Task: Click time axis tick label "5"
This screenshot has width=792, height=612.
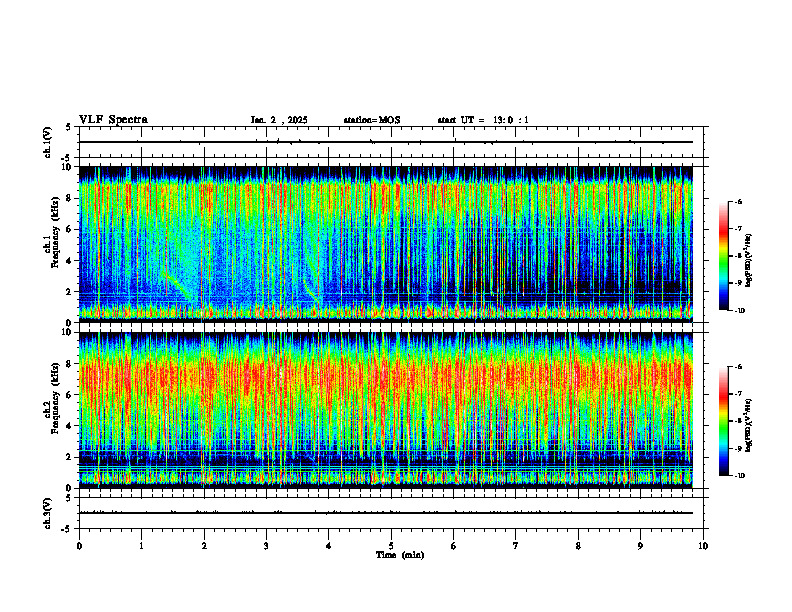Action: pos(391,546)
